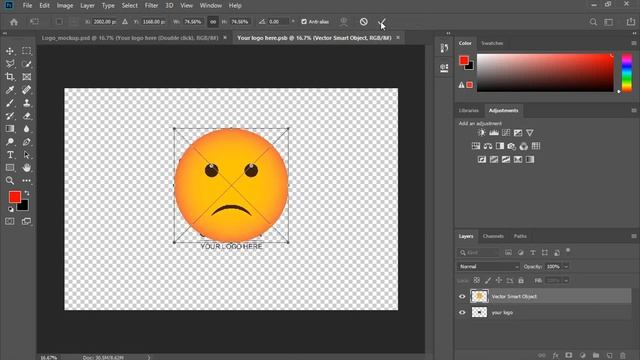Open the Color panel options menu
Screen dimensions: 640x360
tap(633, 43)
